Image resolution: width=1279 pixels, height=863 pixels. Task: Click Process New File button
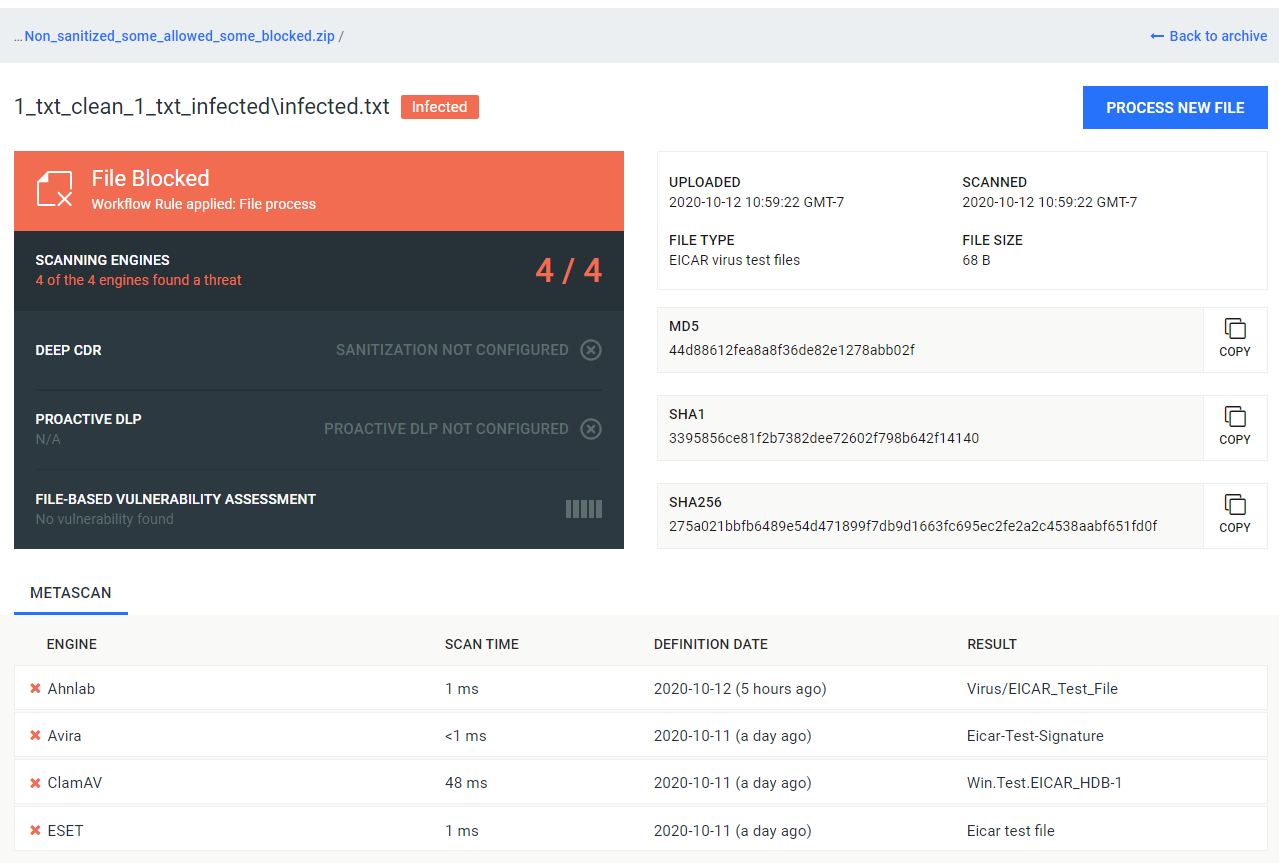[1175, 108]
